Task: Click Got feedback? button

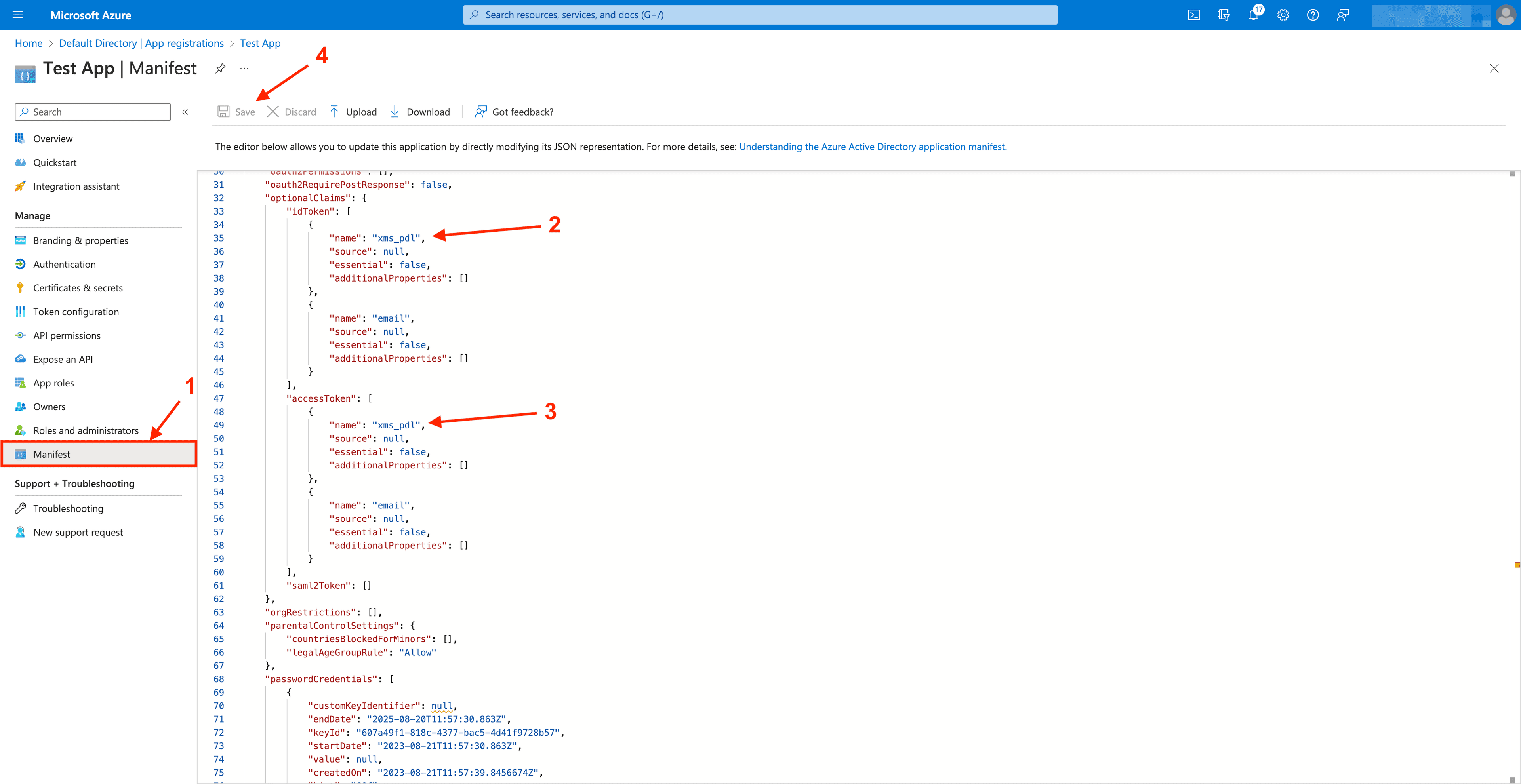Action: pyautogui.click(x=514, y=112)
